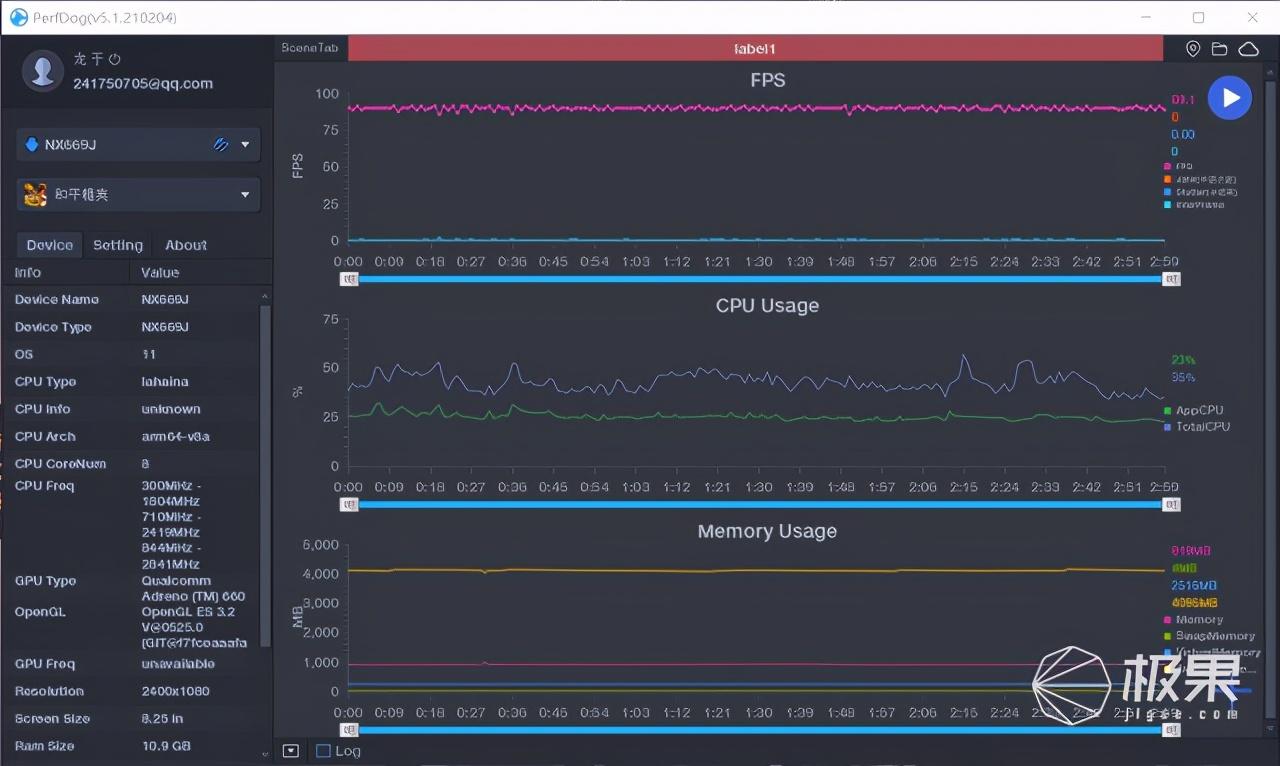The height and width of the screenshot is (766, 1280).
Task: Enable the Log checkbox
Action: [323, 751]
